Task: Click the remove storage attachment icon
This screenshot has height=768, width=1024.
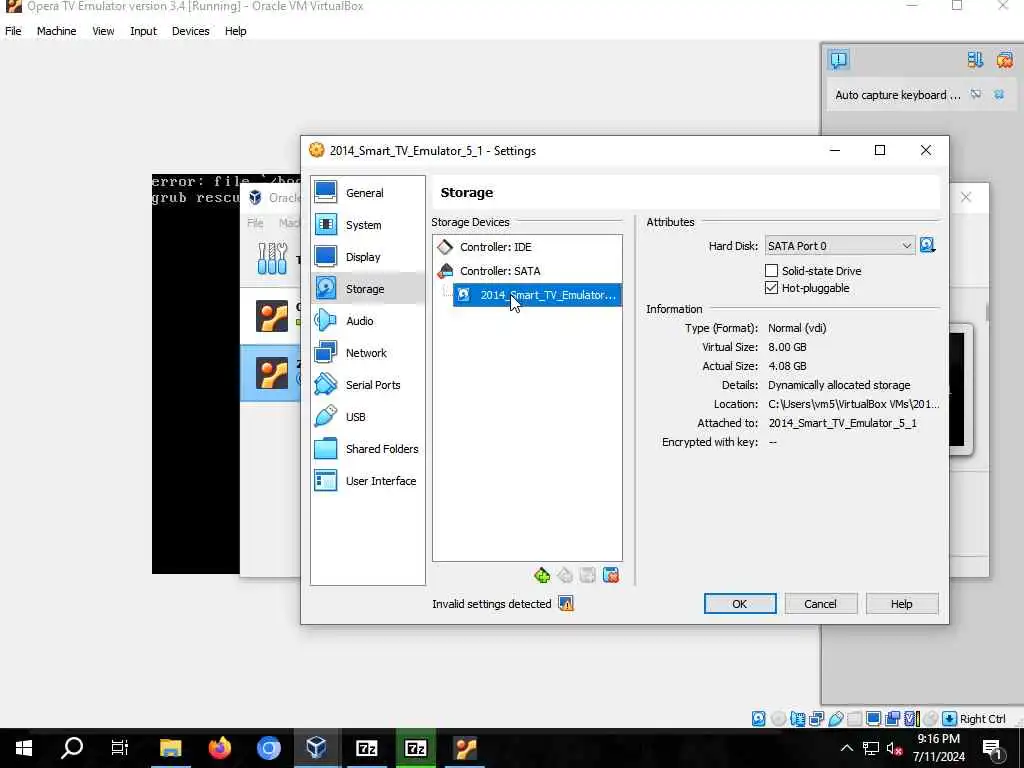Action: (611, 575)
